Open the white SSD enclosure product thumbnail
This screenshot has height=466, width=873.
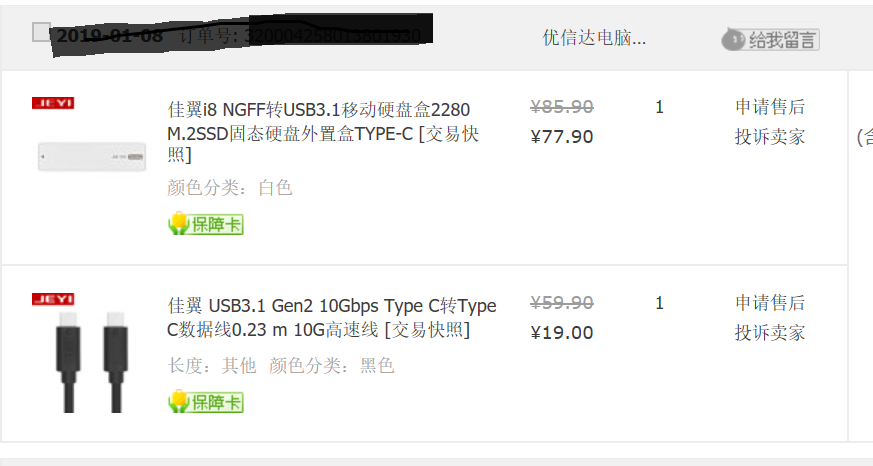tap(92, 156)
